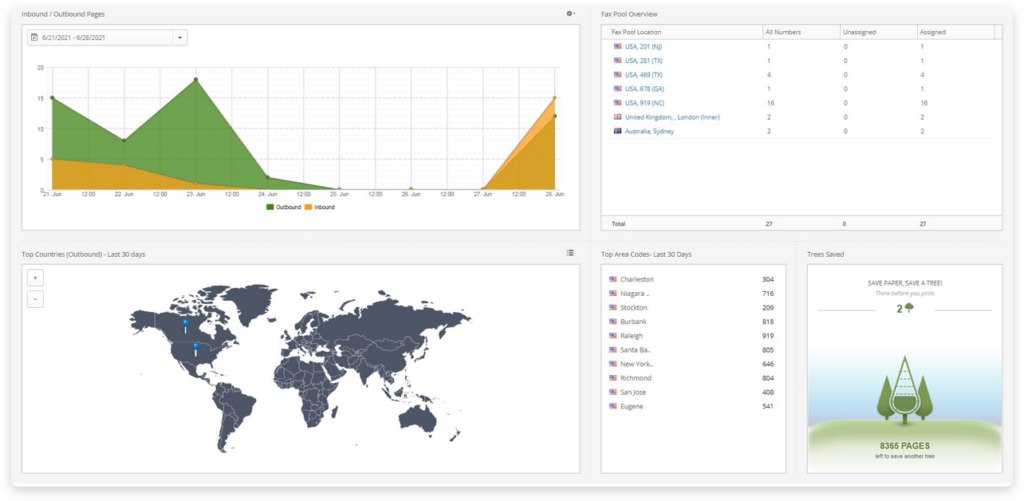Select Santa Ba.. in Top Area Codes
1024x501 pixels.
click(635, 350)
